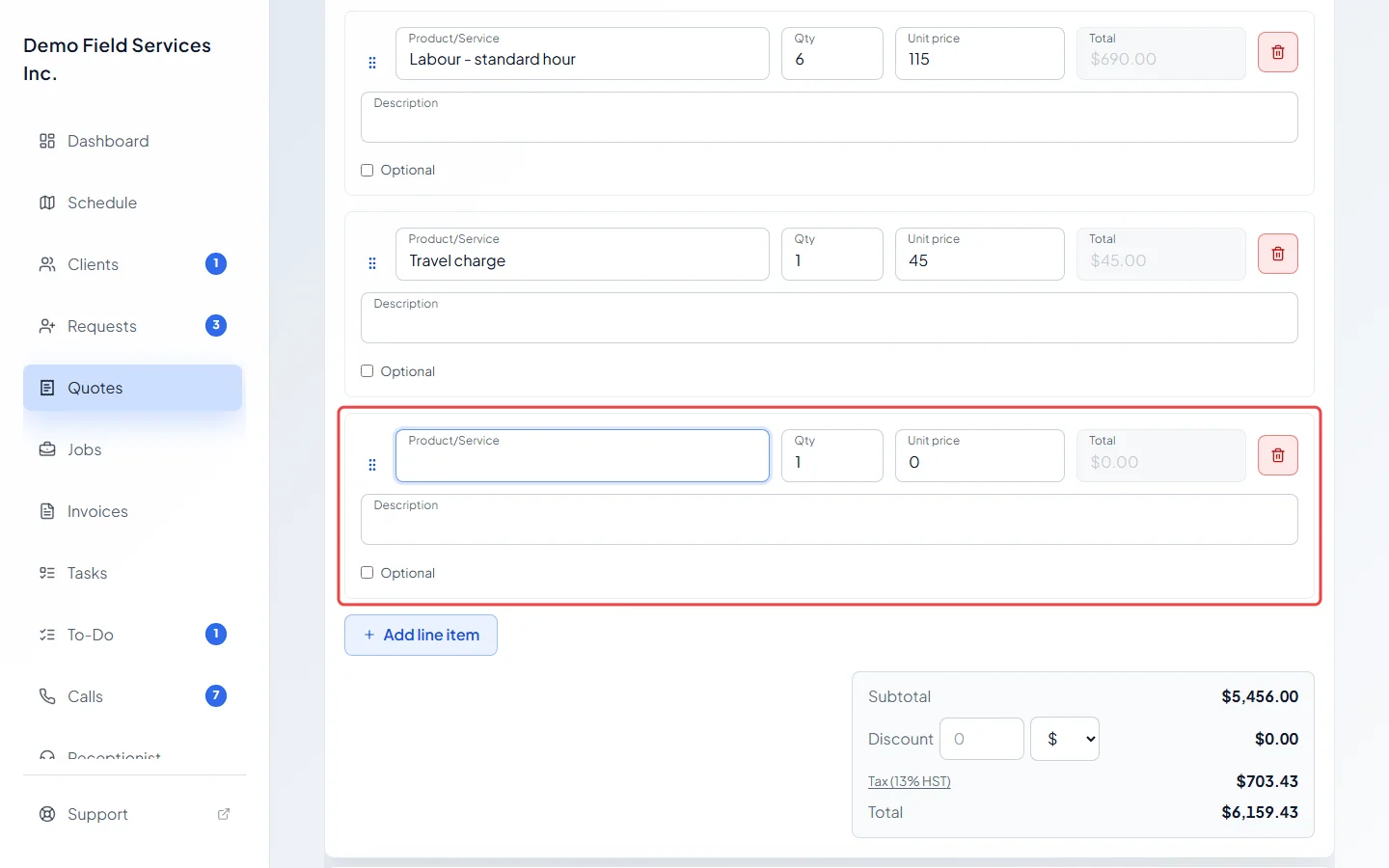Click Requests badge showing 3
This screenshot has width=1389, height=868.
216,325
